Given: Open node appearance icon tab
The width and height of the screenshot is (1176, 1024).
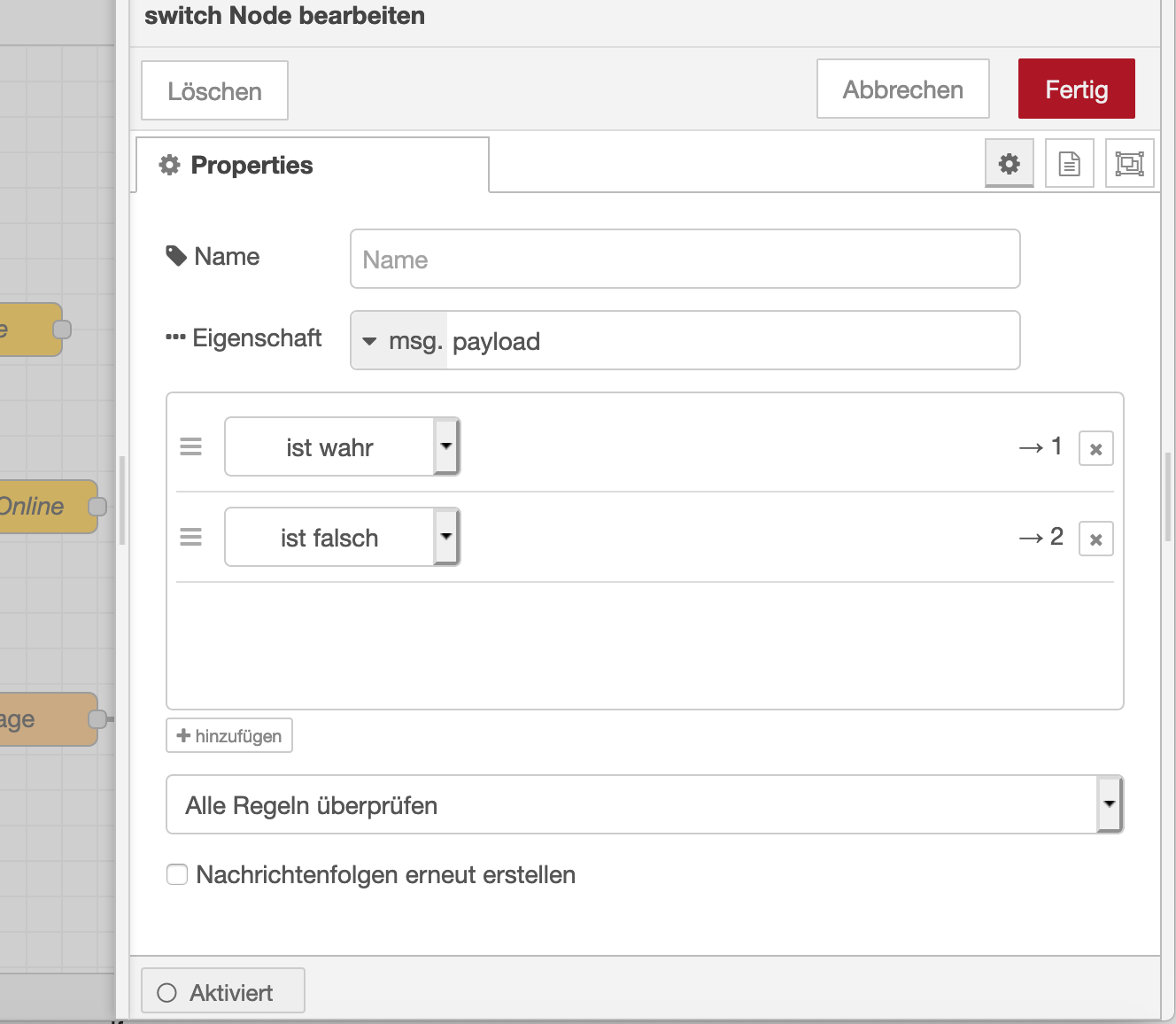Looking at the screenshot, I should point(1129,164).
